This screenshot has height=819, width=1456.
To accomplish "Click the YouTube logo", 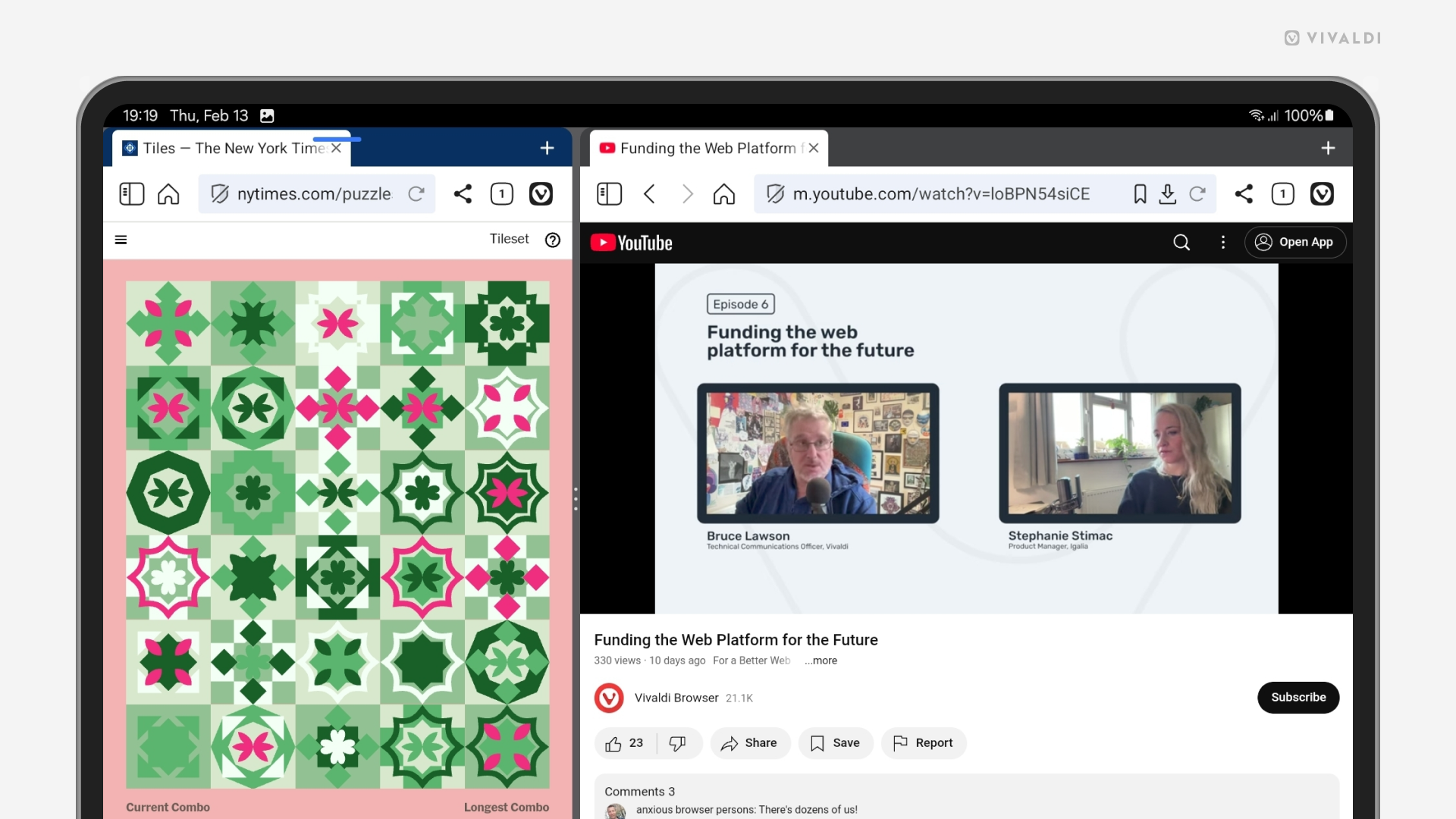I will pos(632,243).
